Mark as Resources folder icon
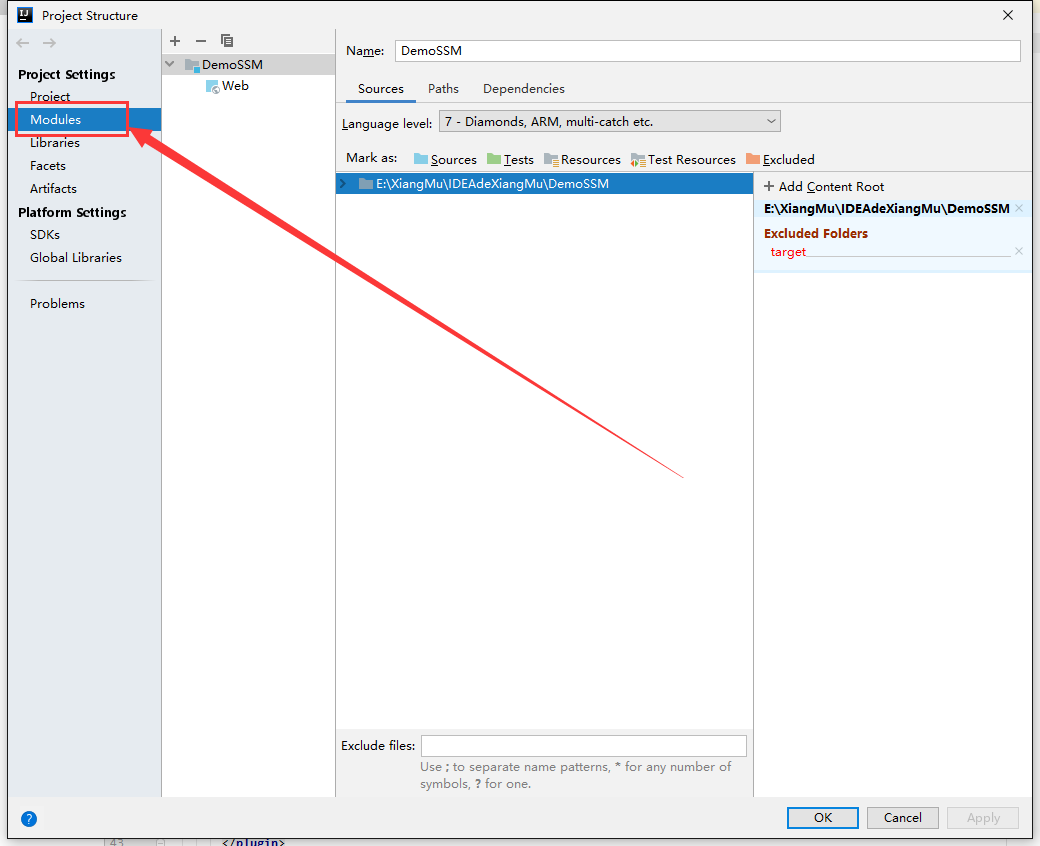Image resolution: width=1040 pixels, height=846 pixels. tap(551, 160)
